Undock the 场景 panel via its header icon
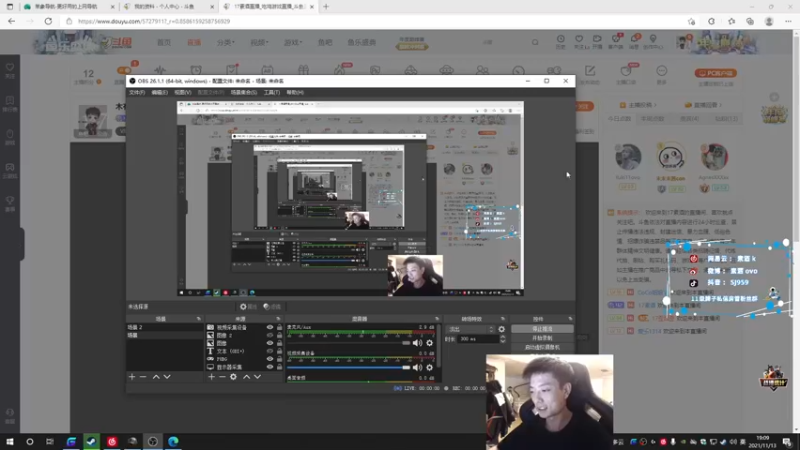 (x=198, y=319)
